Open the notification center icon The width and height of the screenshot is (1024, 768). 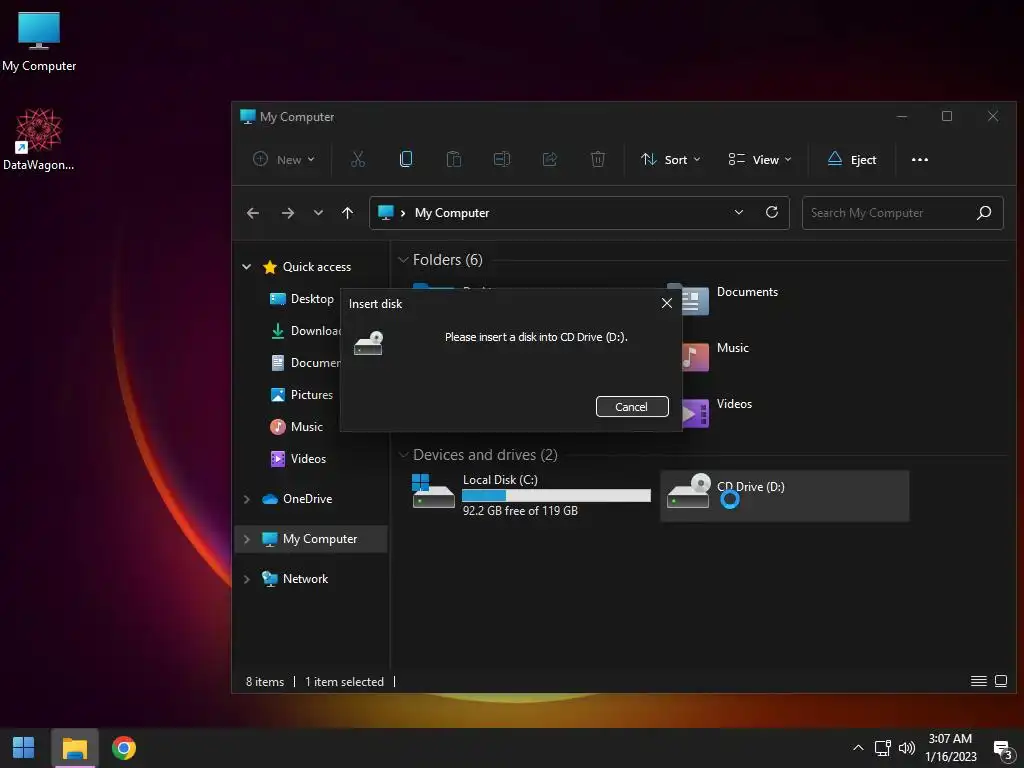[1002, 750]
